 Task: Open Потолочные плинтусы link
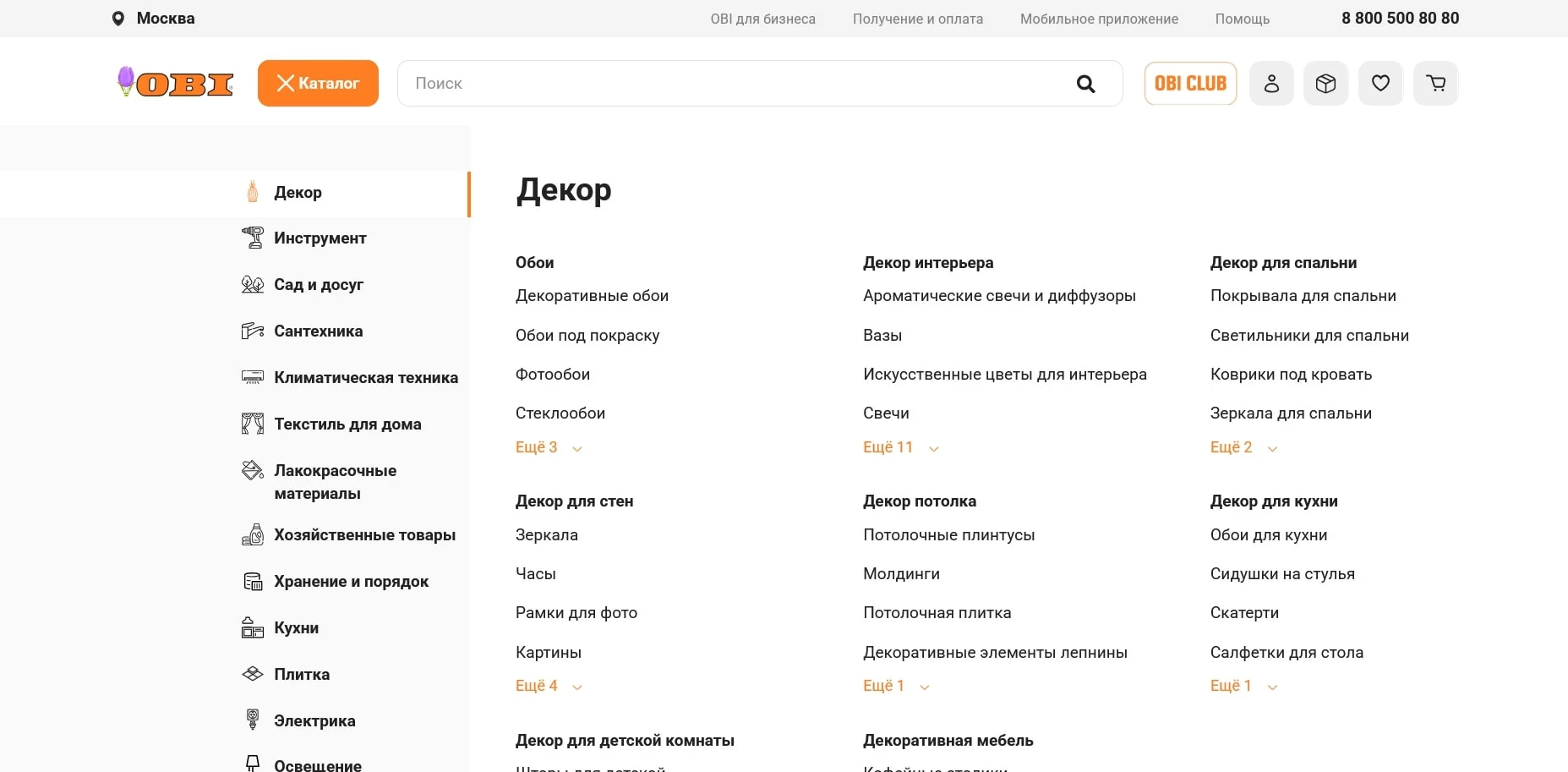click(948, 535)
